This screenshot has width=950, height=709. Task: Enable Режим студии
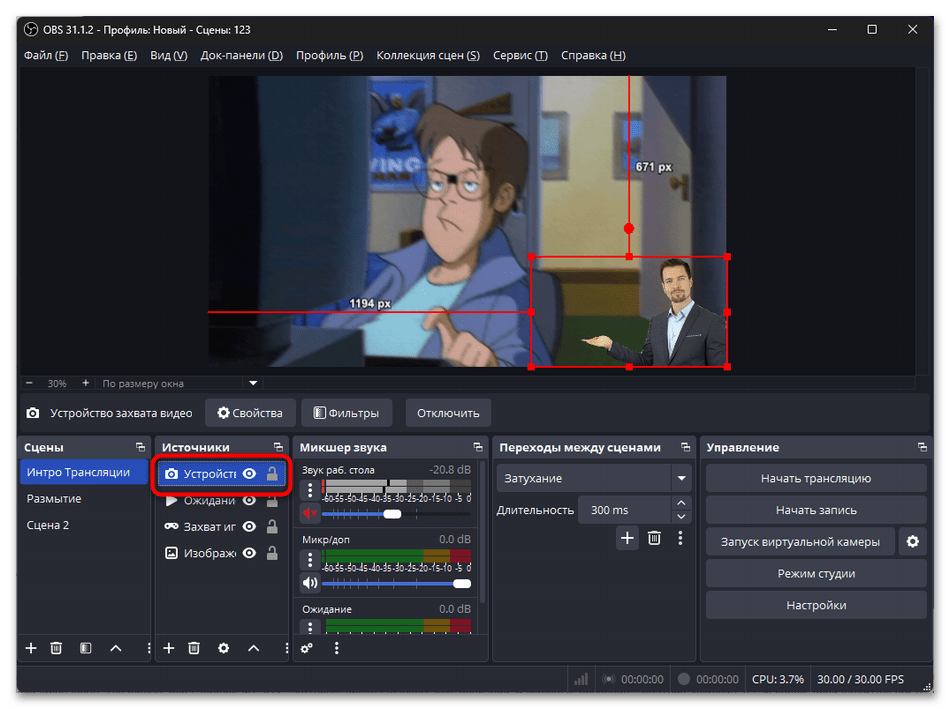[815, 573]
